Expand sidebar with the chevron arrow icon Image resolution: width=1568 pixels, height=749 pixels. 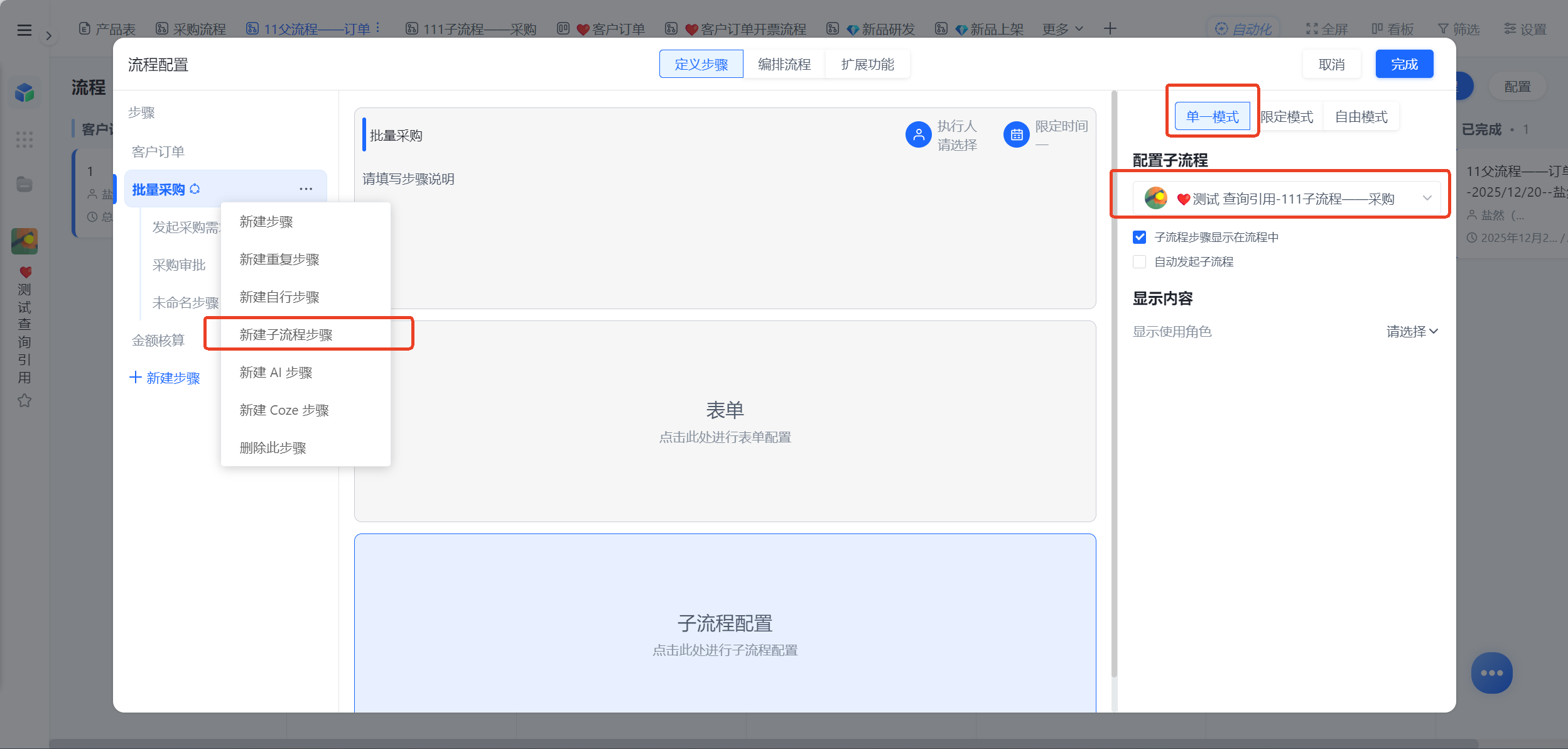tap(49, 36)
